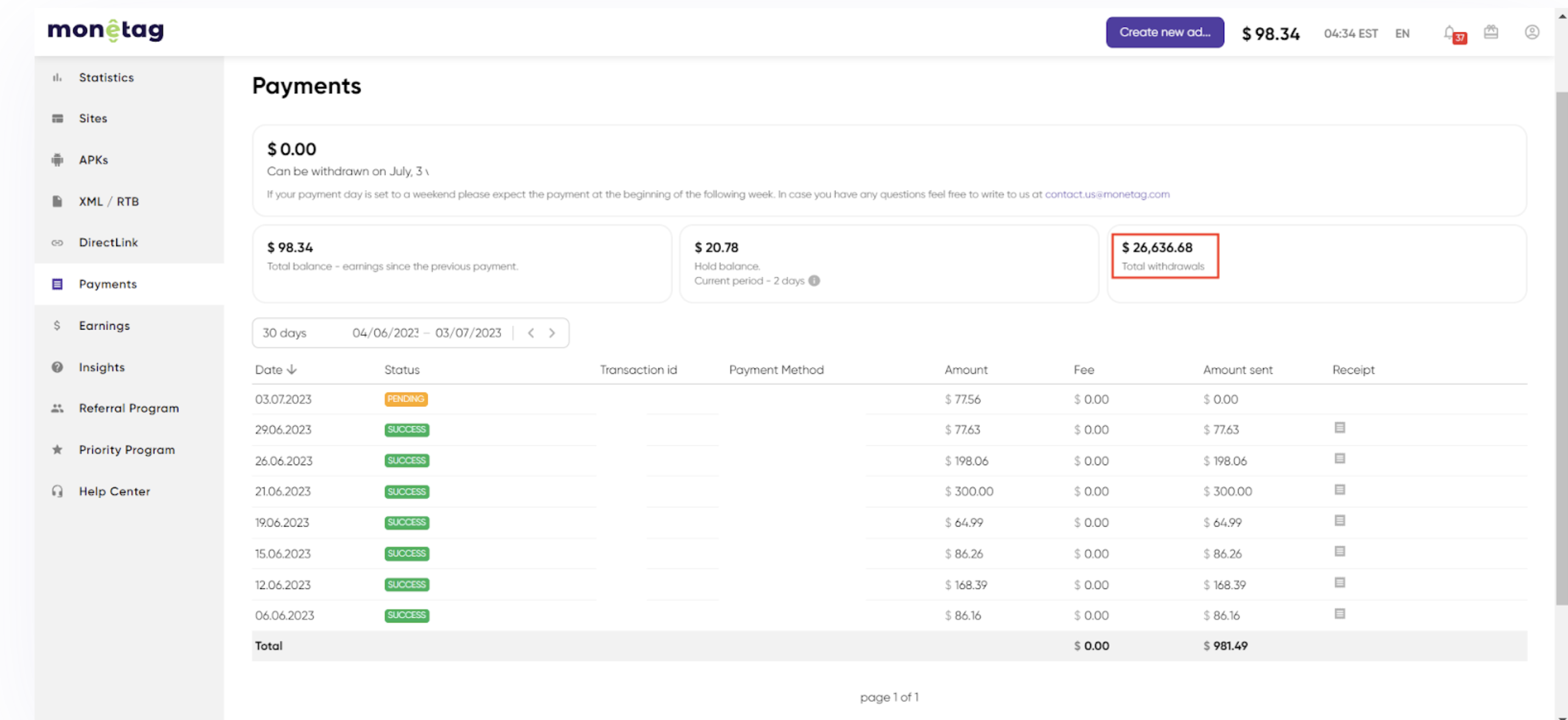The width and height of the screenshot is (1568, 720).
Task: View receipt for the 06.06.2023 payment
Action: (1339, 614)
